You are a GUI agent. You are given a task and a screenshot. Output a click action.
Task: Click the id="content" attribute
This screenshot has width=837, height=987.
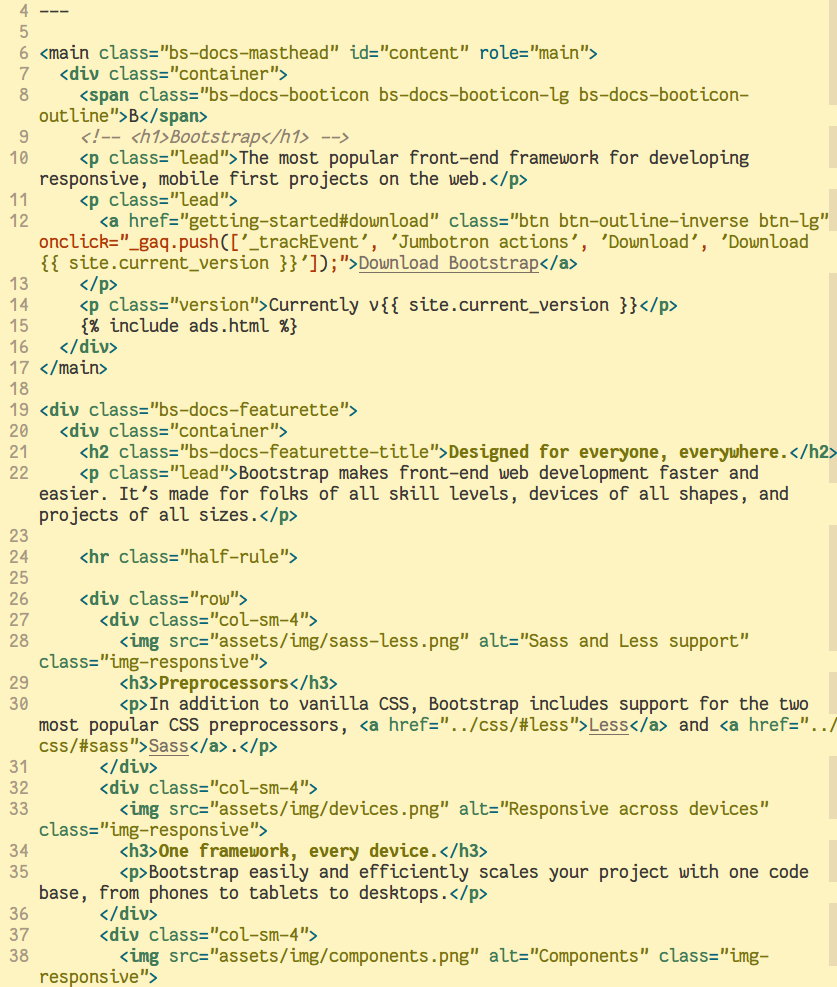click(x=409, y=53)
